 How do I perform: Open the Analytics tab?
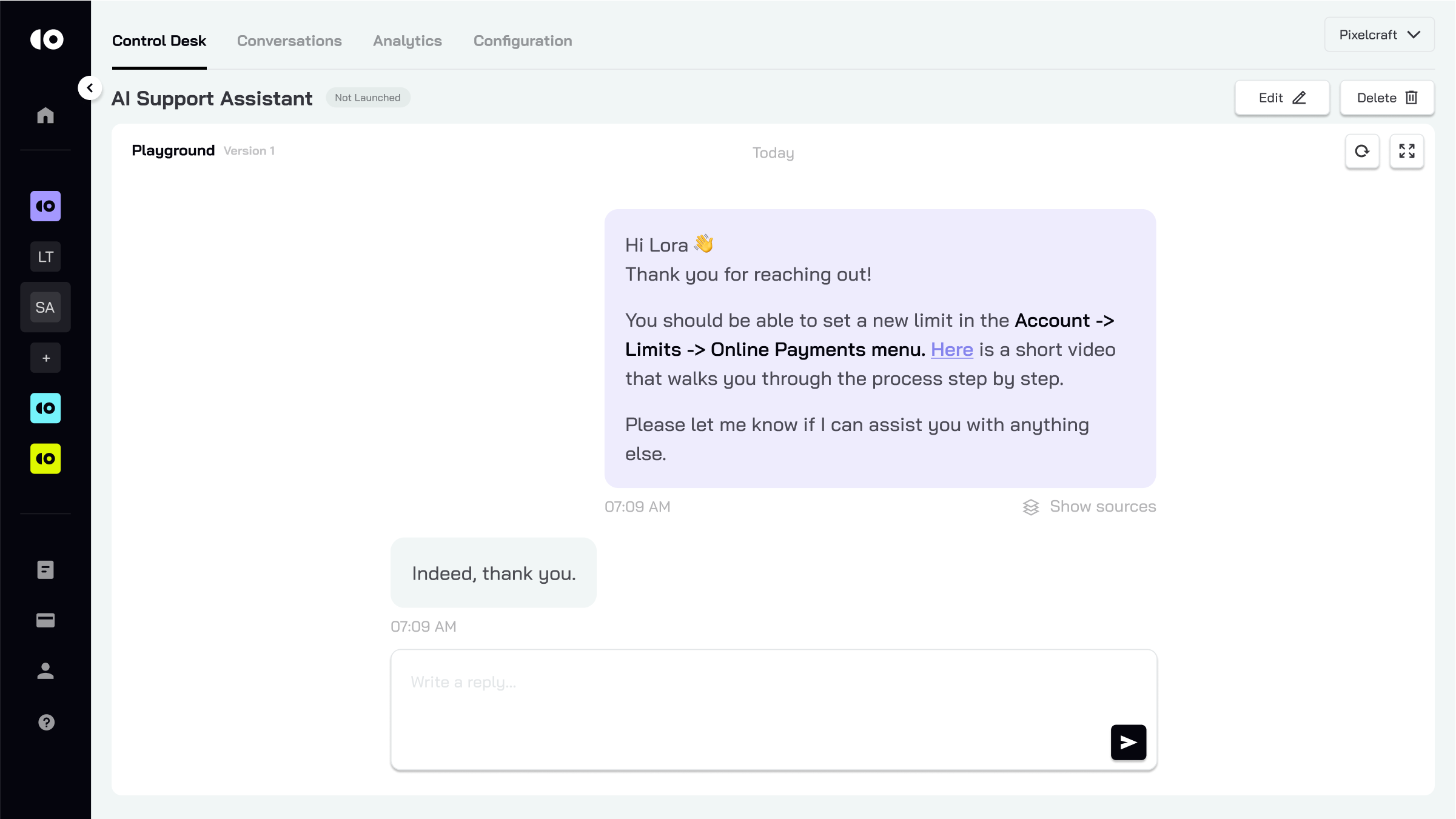click(x=408, y=41)
